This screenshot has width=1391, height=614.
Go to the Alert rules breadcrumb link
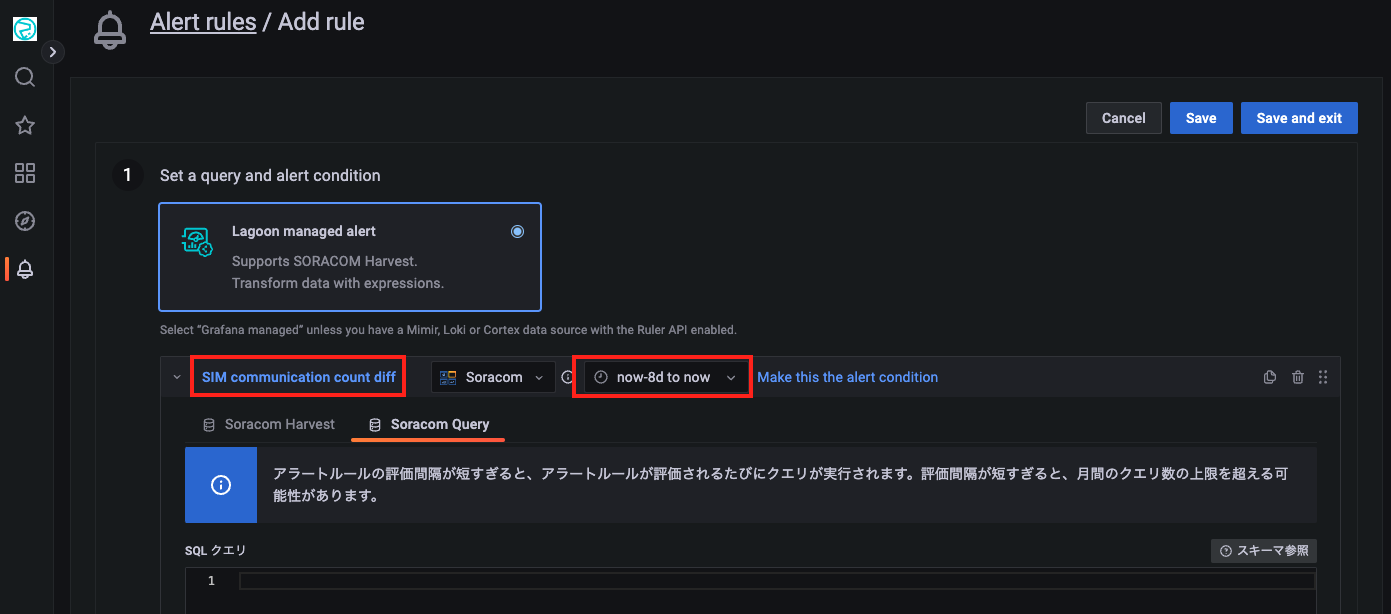click(203, 21)
